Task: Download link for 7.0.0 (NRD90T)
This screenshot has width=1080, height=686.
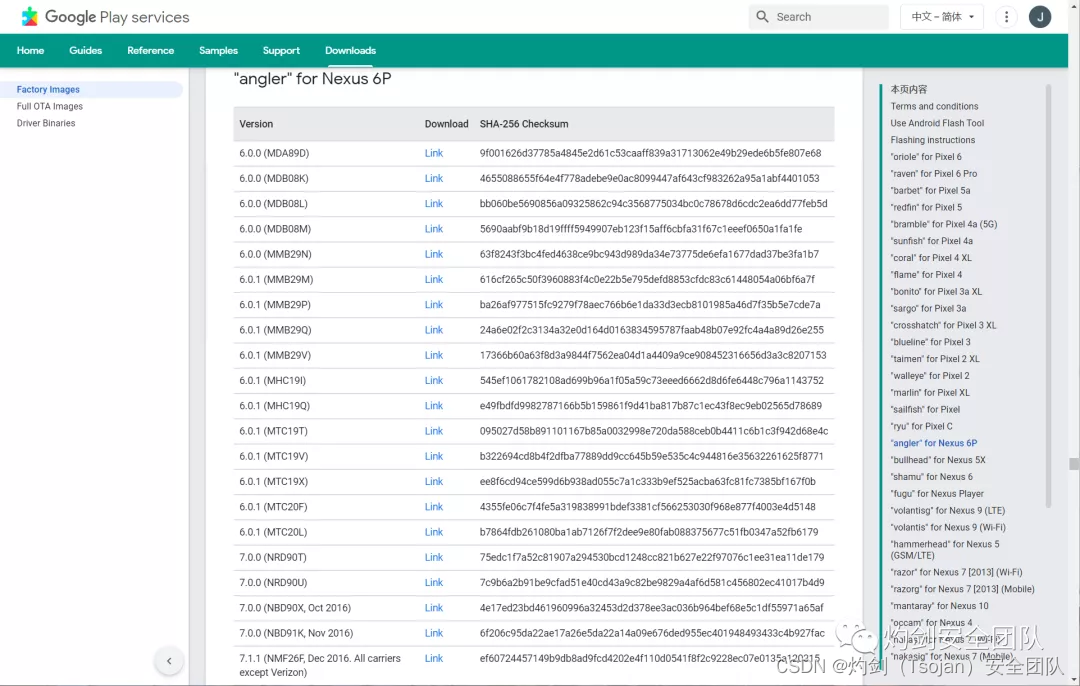Action: coord(434,557)
